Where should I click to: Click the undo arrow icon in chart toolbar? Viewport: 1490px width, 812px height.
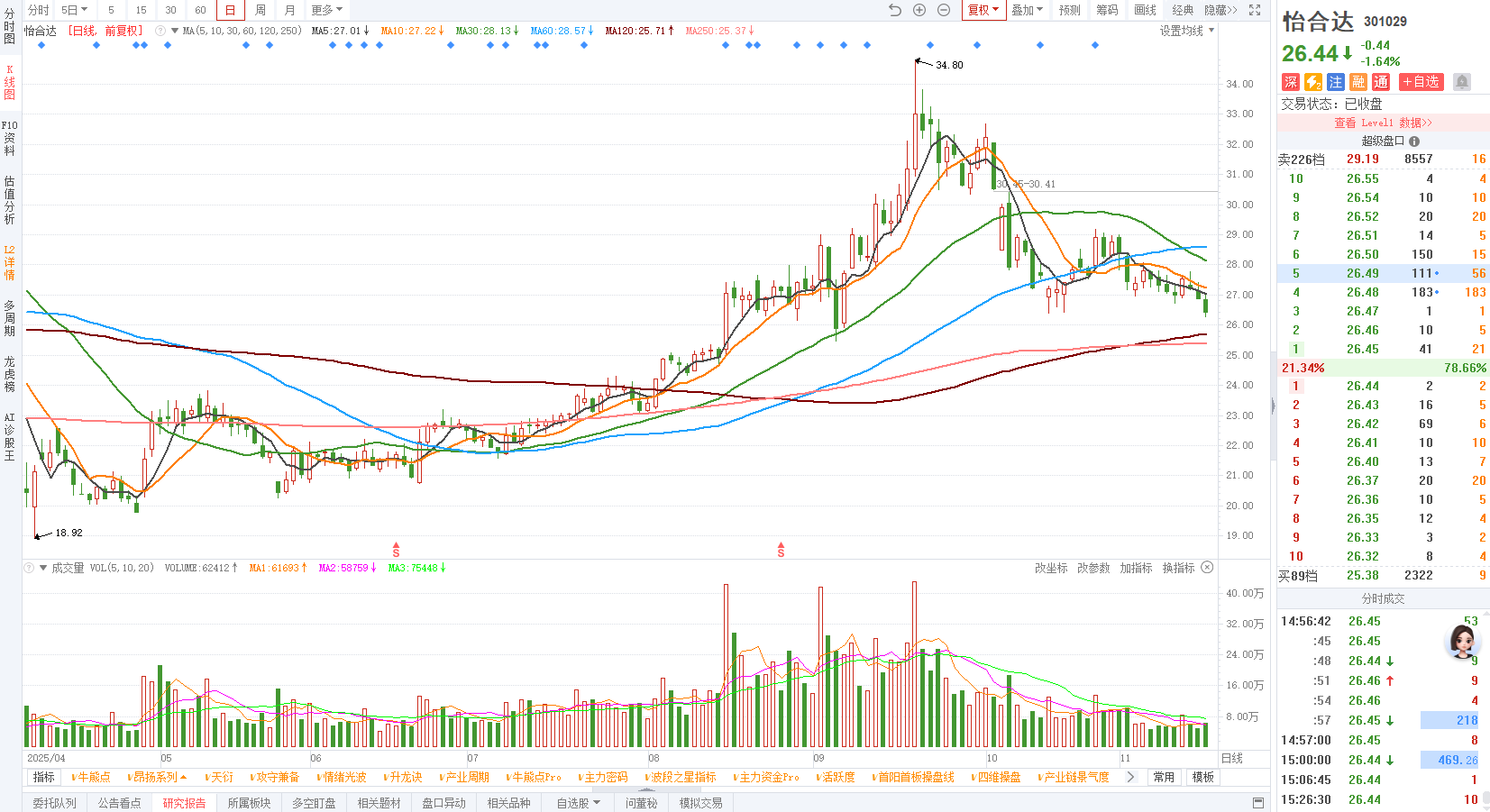(x=894, y=10)
